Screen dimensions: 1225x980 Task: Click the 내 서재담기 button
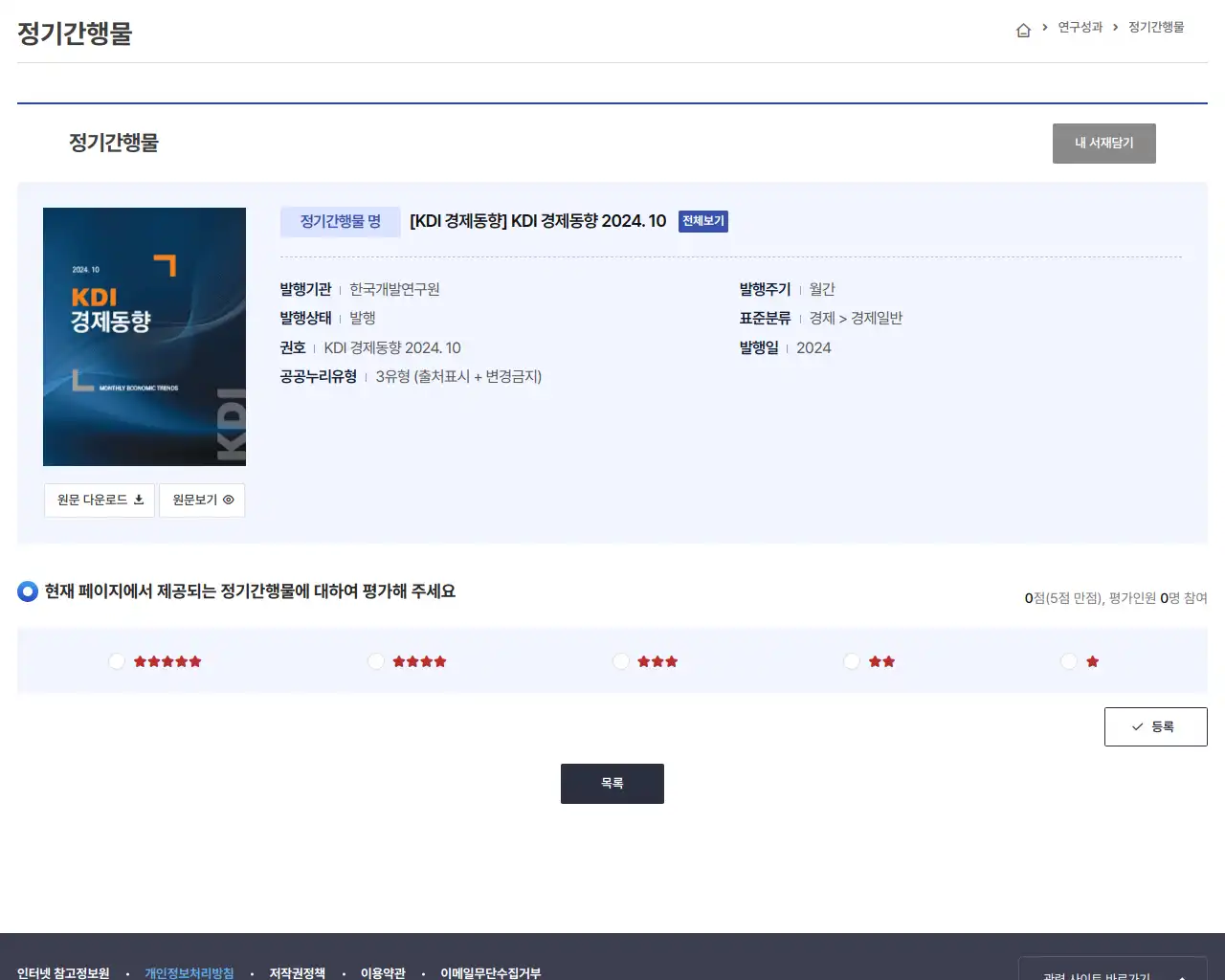coord(1103,143)
